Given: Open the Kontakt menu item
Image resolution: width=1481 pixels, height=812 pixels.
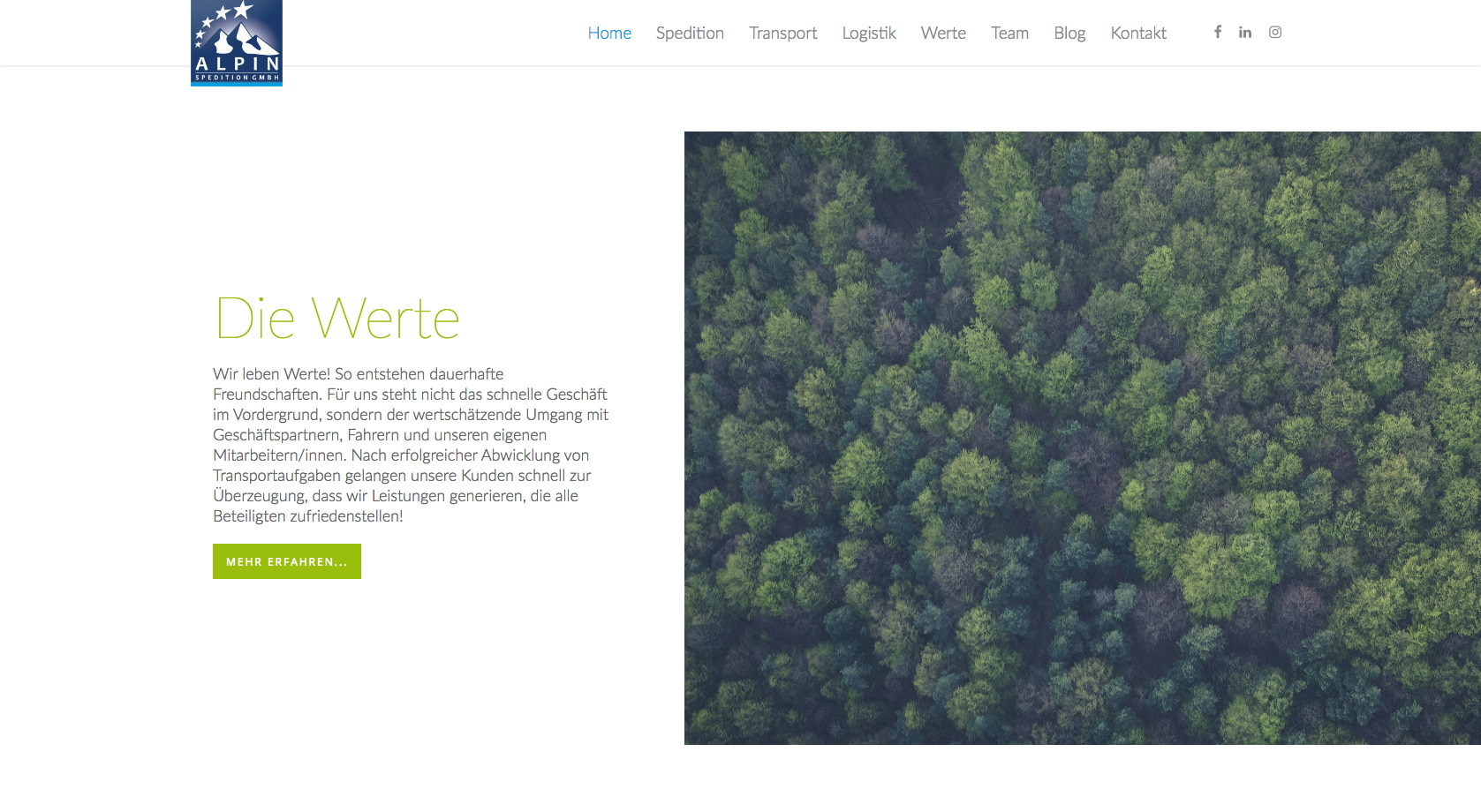Looking at the screenshot, I should tap(1138, 33).
